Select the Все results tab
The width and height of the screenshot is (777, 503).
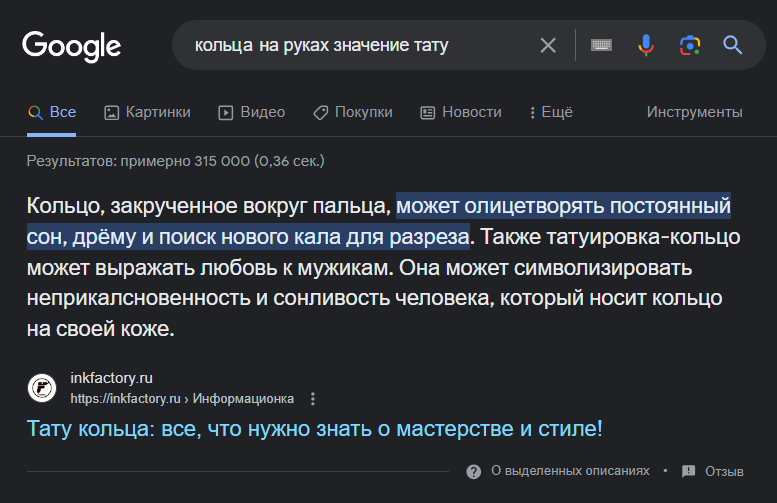click(52, 112)
